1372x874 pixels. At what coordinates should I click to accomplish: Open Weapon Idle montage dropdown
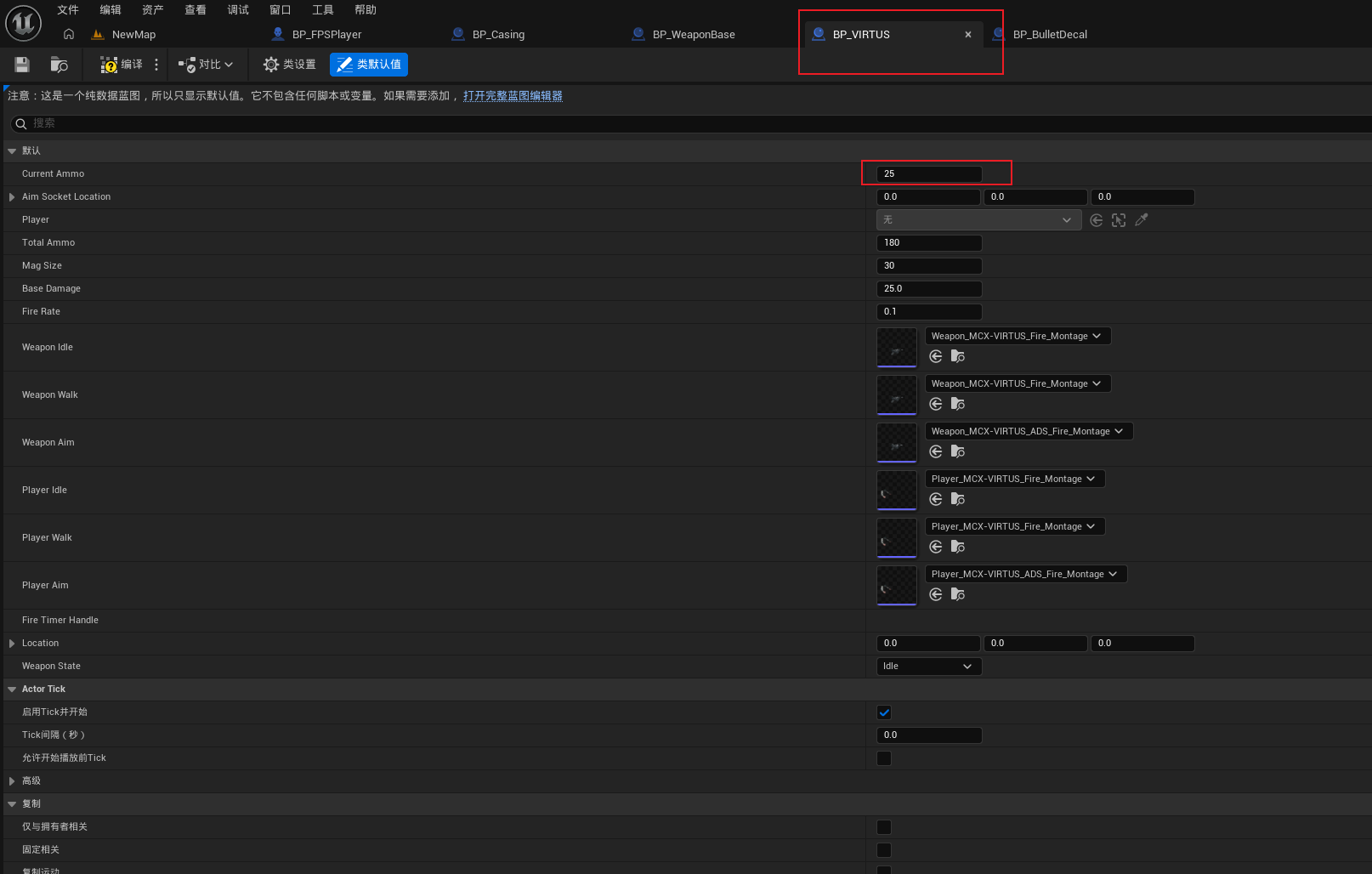pyautogui.click(x=1018, y=336)
